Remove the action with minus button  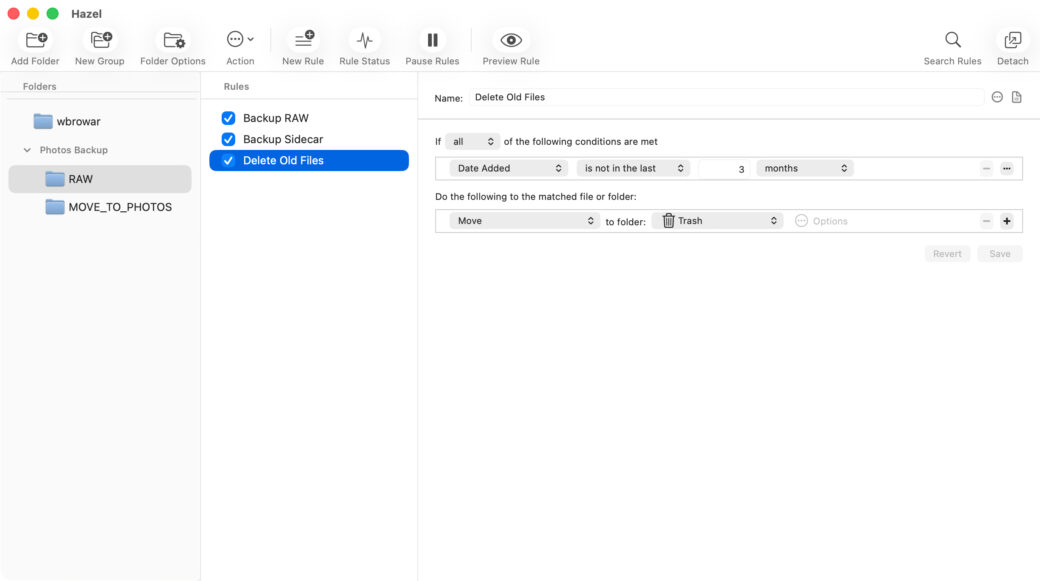986,221
